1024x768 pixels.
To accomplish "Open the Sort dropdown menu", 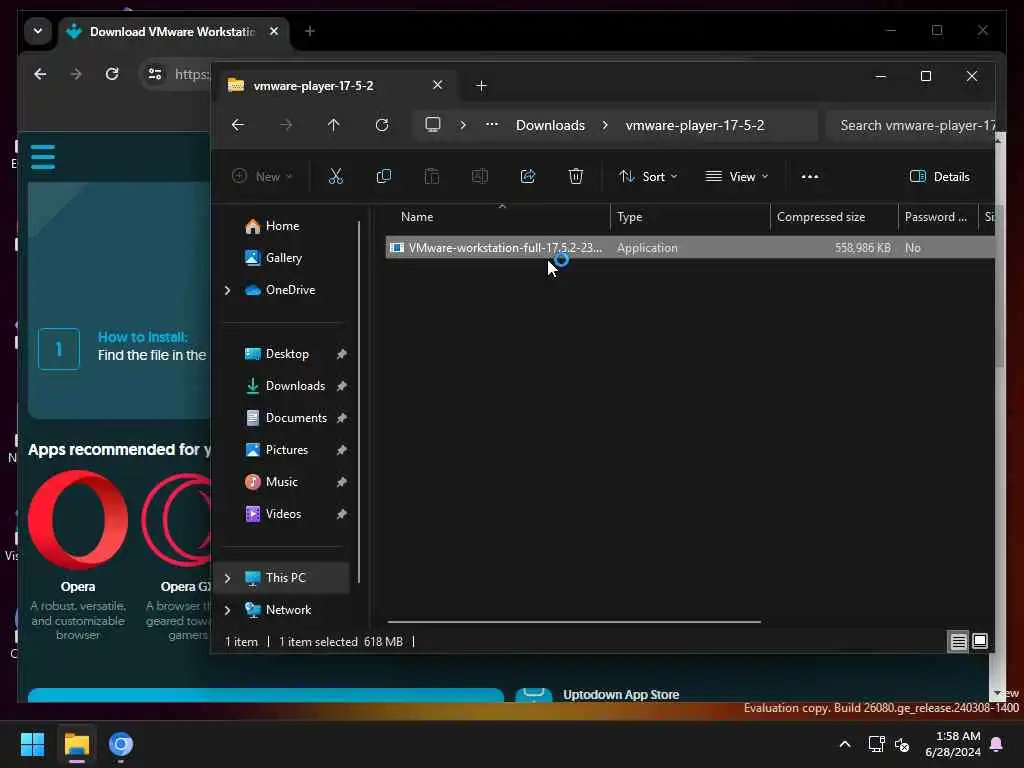I will coord(648,176).
